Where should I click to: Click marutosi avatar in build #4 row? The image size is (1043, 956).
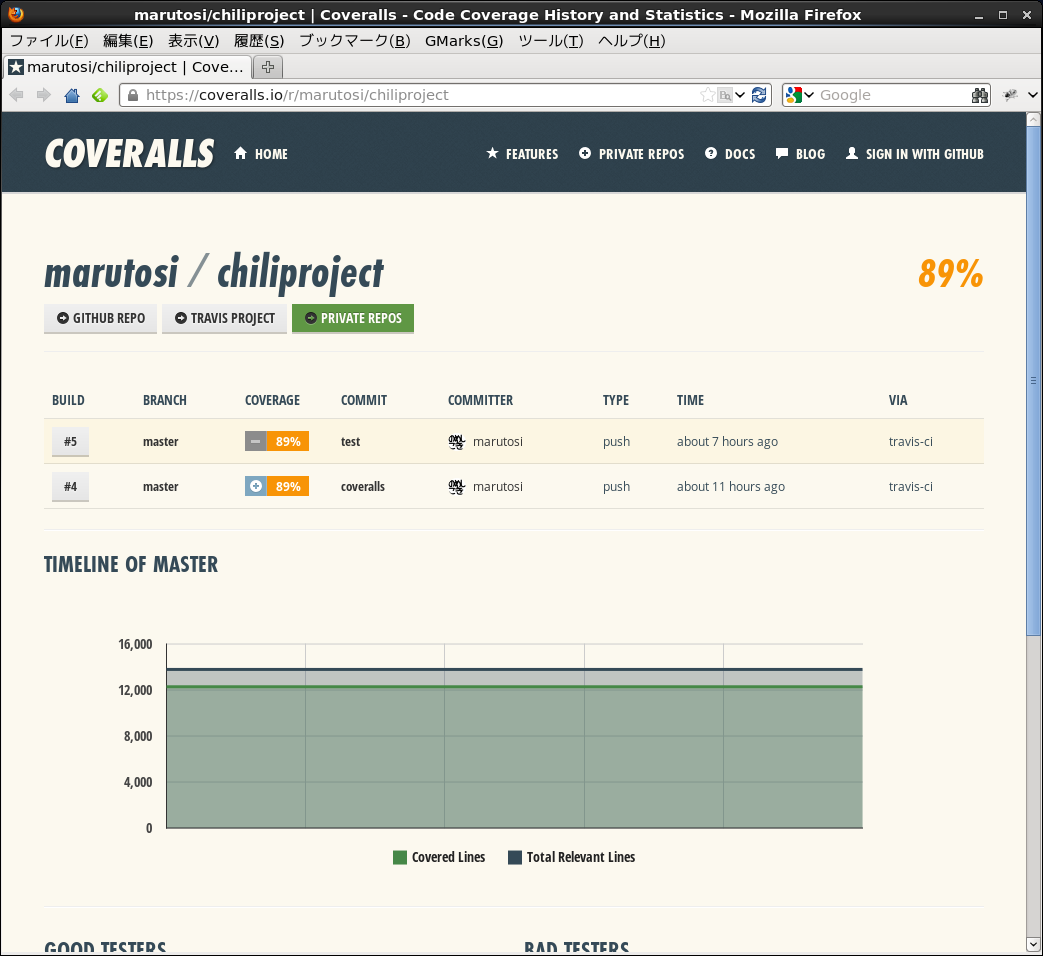click(x=456, y=487)
